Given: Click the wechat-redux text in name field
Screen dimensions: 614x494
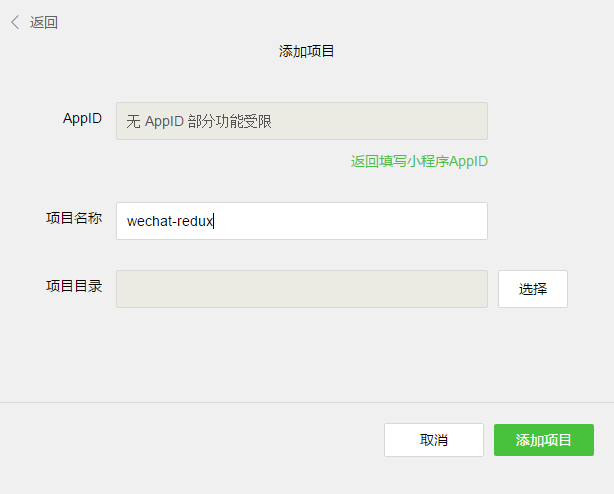Looking at the screenshot, I should (170, 221).
